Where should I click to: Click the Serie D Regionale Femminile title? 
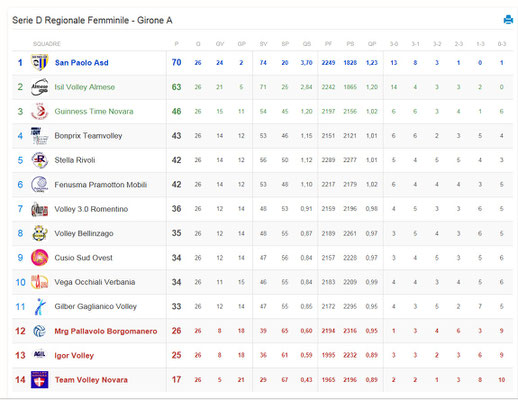coord(92,20)
